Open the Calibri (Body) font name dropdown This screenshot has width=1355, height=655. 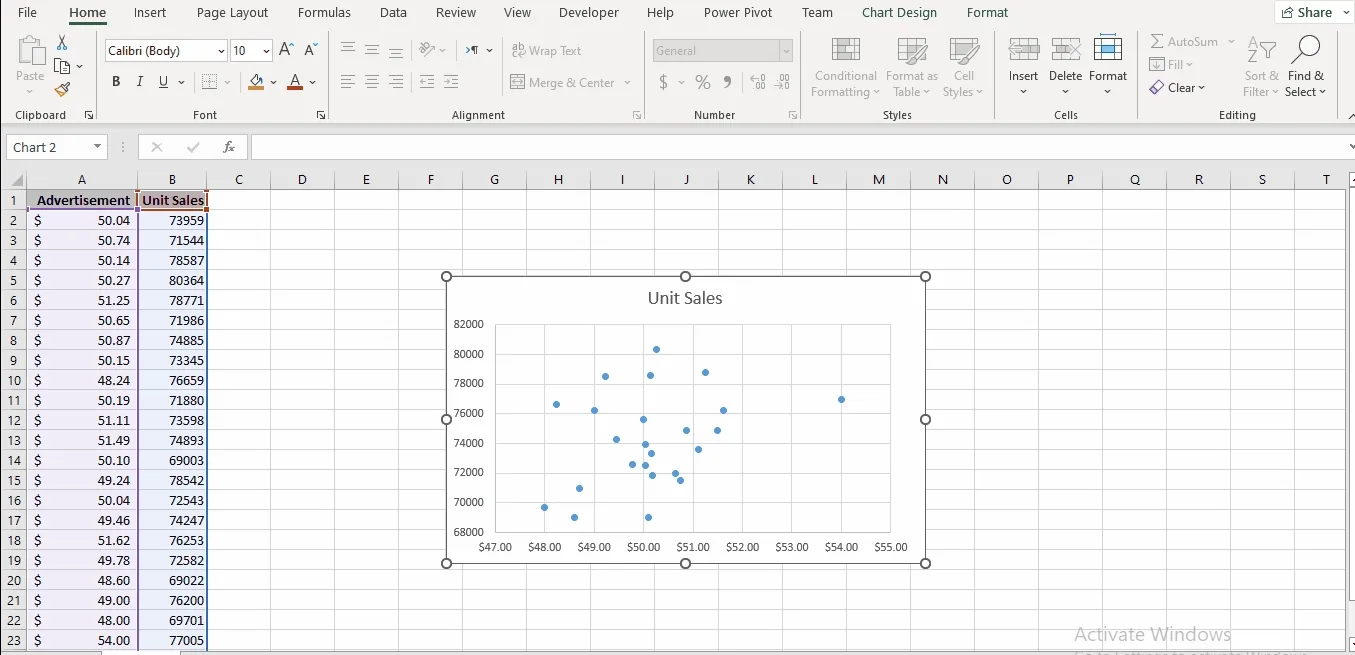221,51
